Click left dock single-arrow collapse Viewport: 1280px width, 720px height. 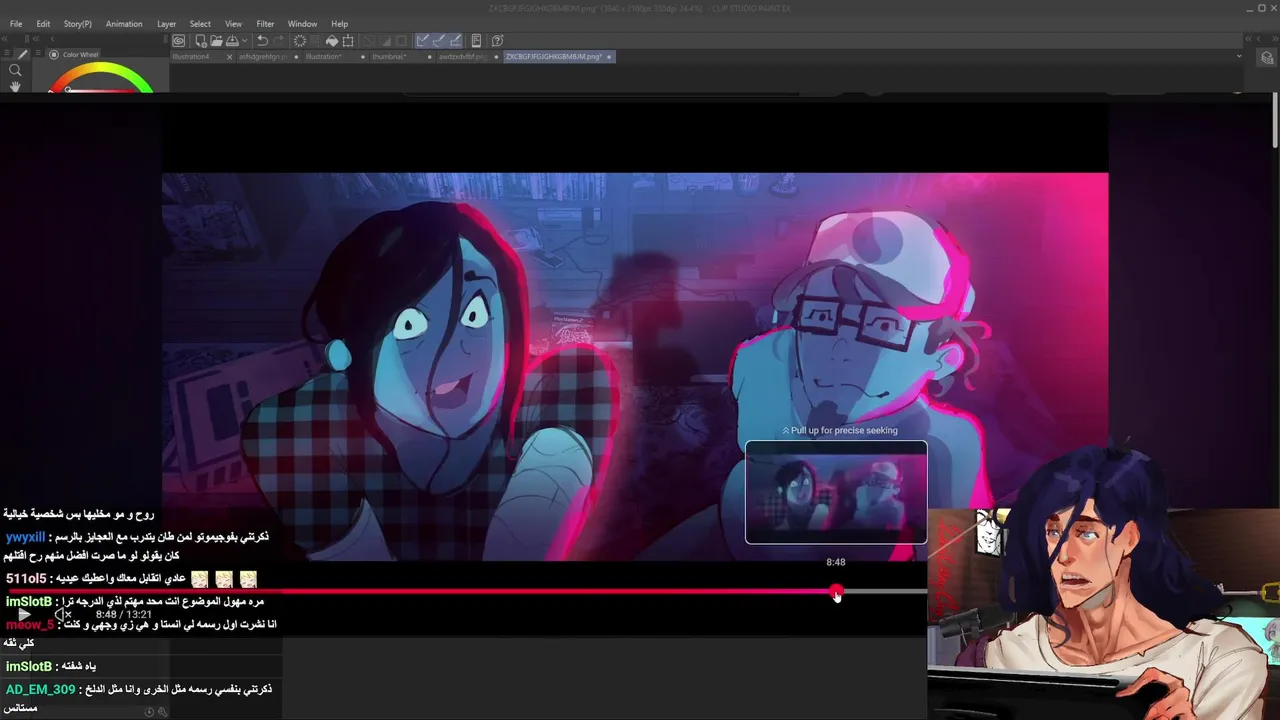tap(52, 39)
